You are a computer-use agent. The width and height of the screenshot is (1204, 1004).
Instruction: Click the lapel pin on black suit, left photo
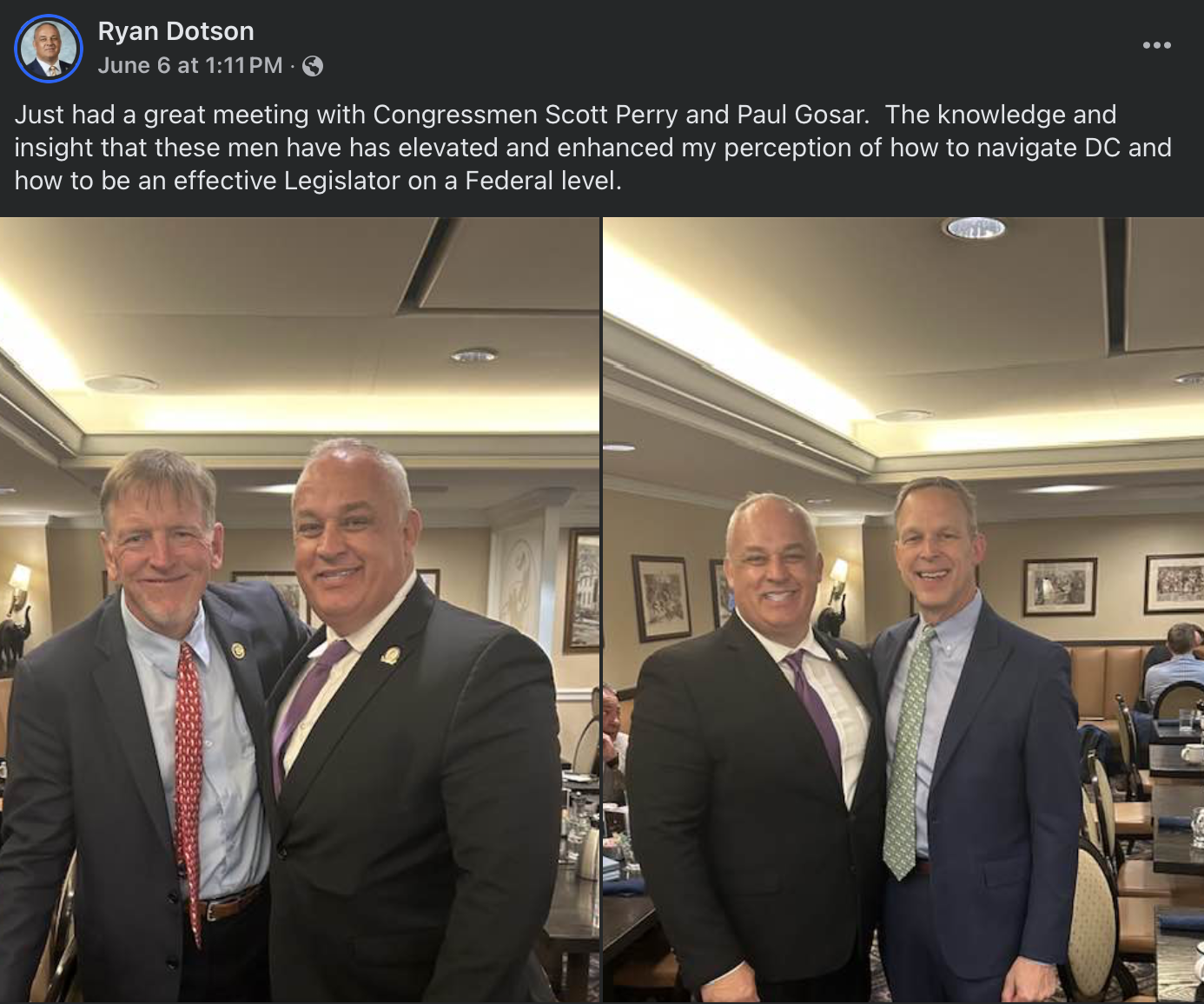391,654
